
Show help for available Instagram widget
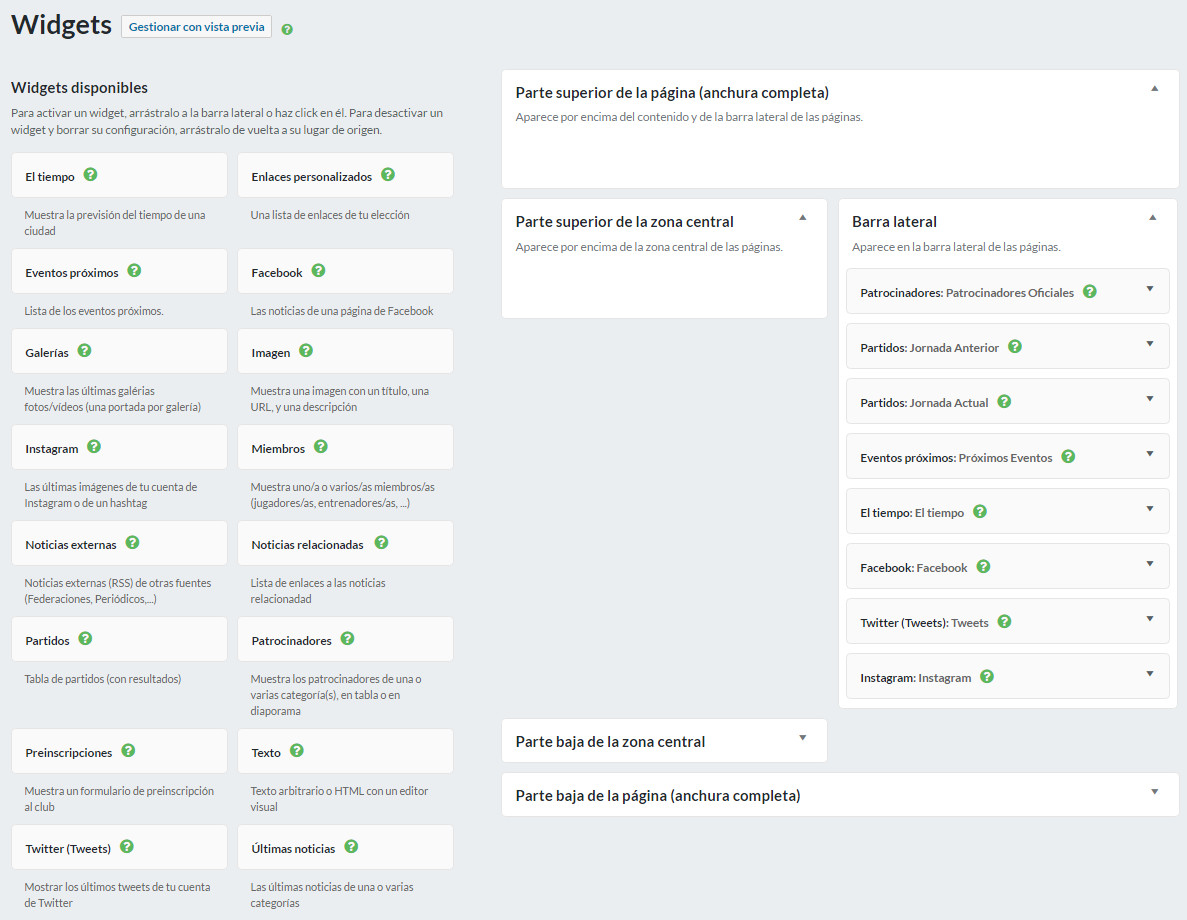click(94, 447)
